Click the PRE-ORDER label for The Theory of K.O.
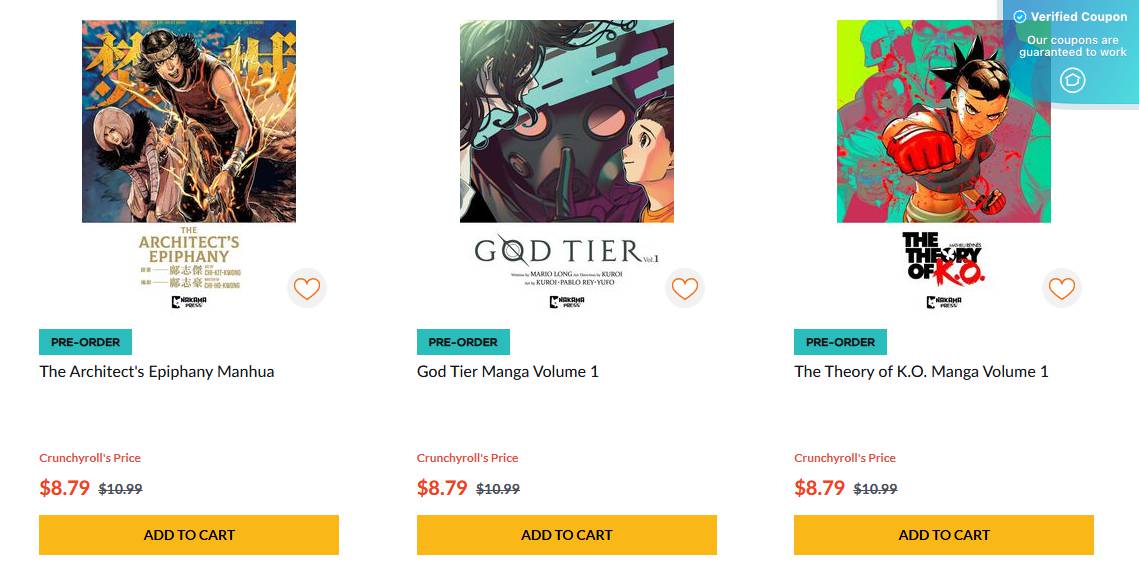1139x581 pixels. click(840, 341)
